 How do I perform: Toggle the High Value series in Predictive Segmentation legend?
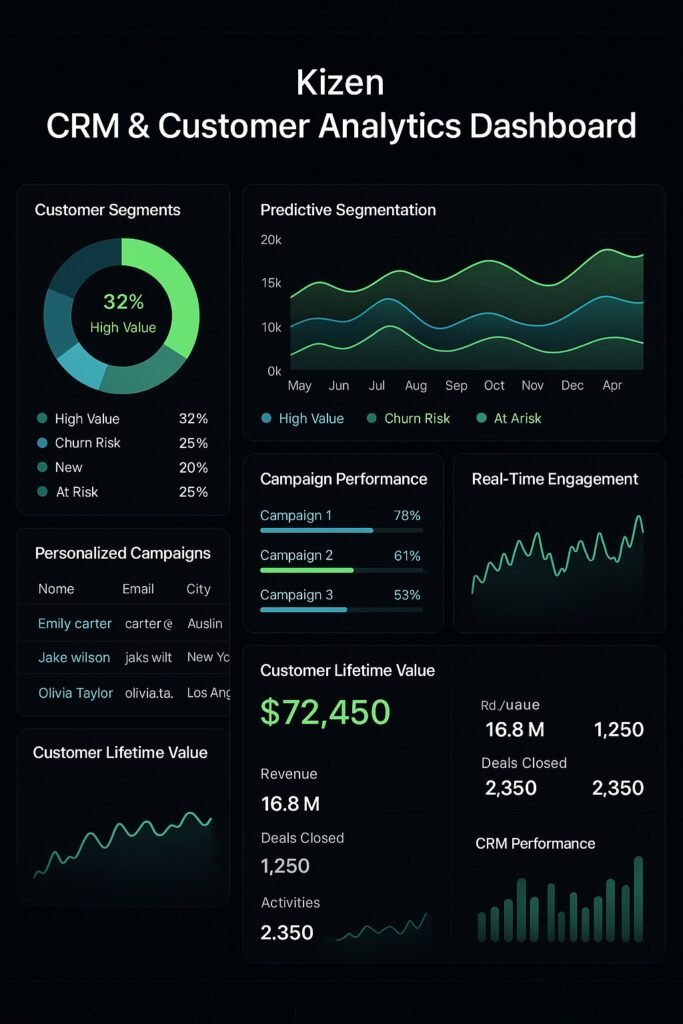pos(302,419)
